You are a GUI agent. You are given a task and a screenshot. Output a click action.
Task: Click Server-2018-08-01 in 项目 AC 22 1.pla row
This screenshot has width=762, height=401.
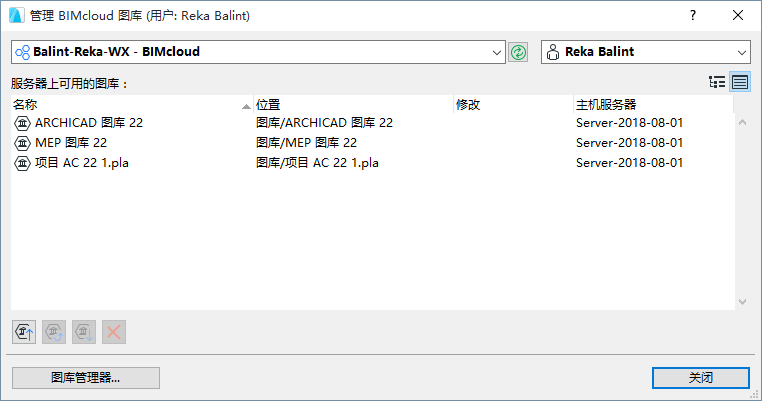(x=629, y=162)
